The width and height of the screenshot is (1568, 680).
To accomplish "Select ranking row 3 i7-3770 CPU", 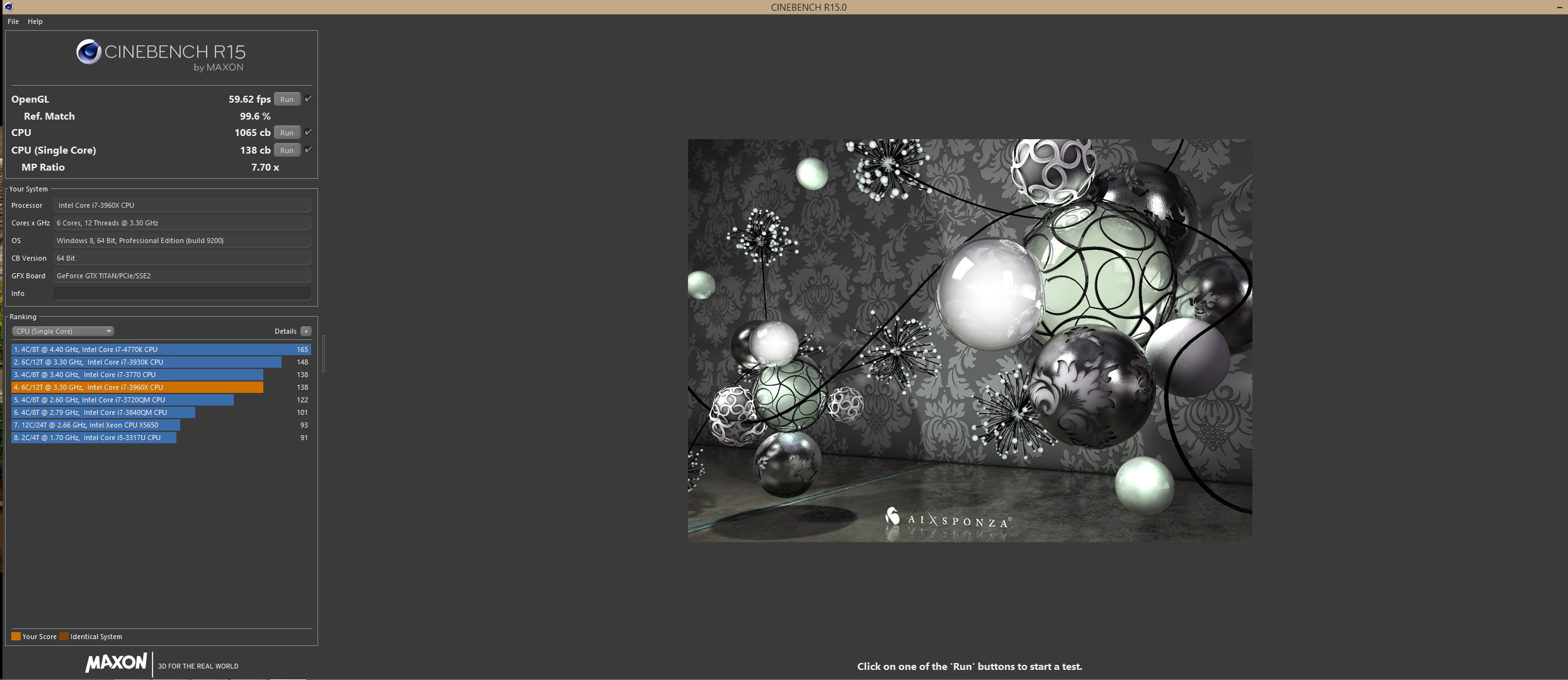I will coord(161,375).
